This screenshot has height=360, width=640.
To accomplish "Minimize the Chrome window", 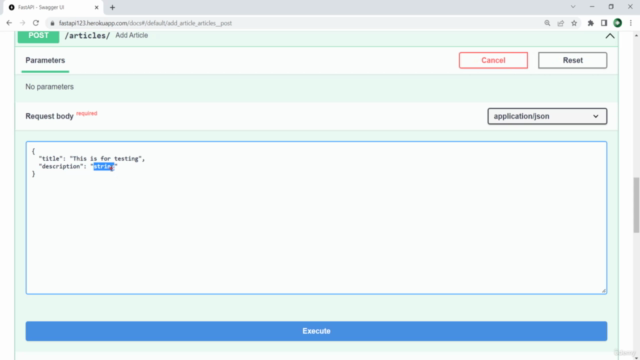I will (592, 7).
